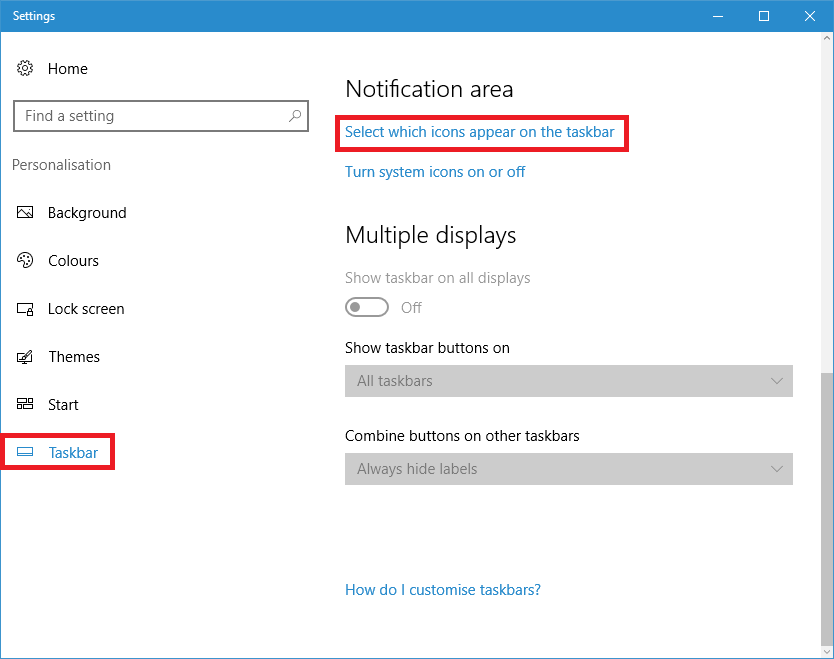Navigate to Home from the settings menu

[x=68, y=68]
